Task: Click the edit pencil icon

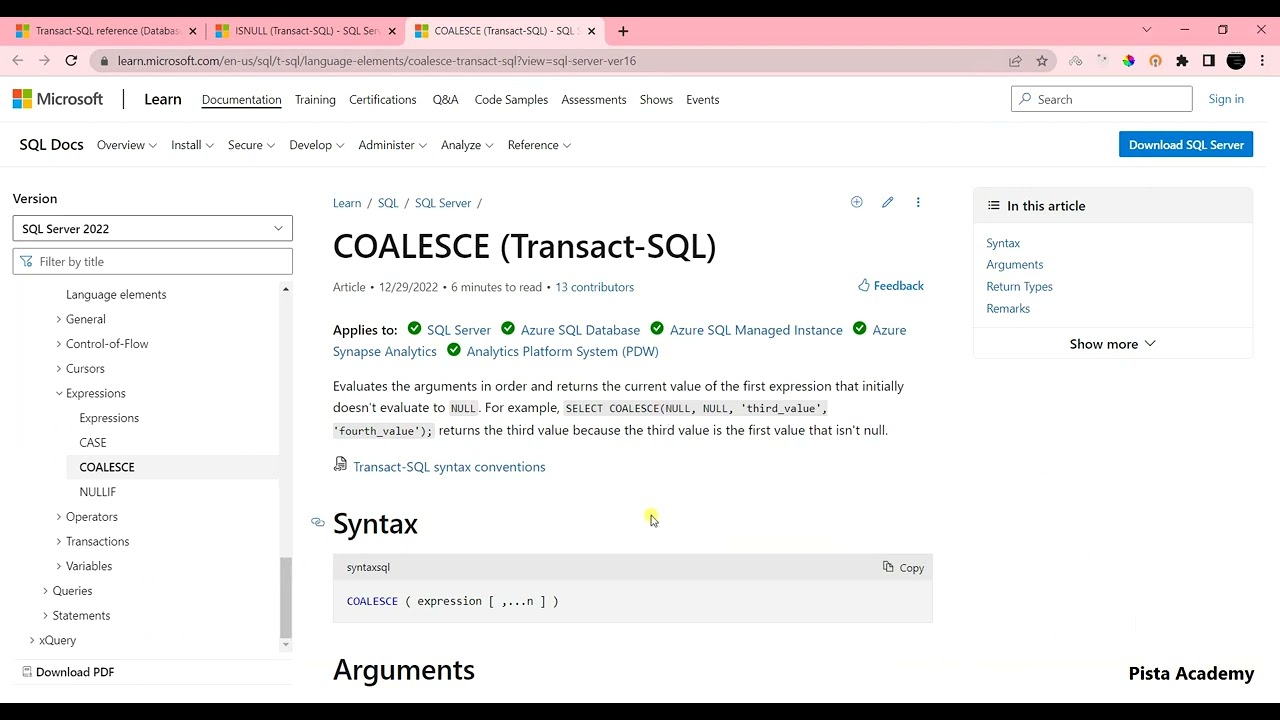Action: (887, 202)
